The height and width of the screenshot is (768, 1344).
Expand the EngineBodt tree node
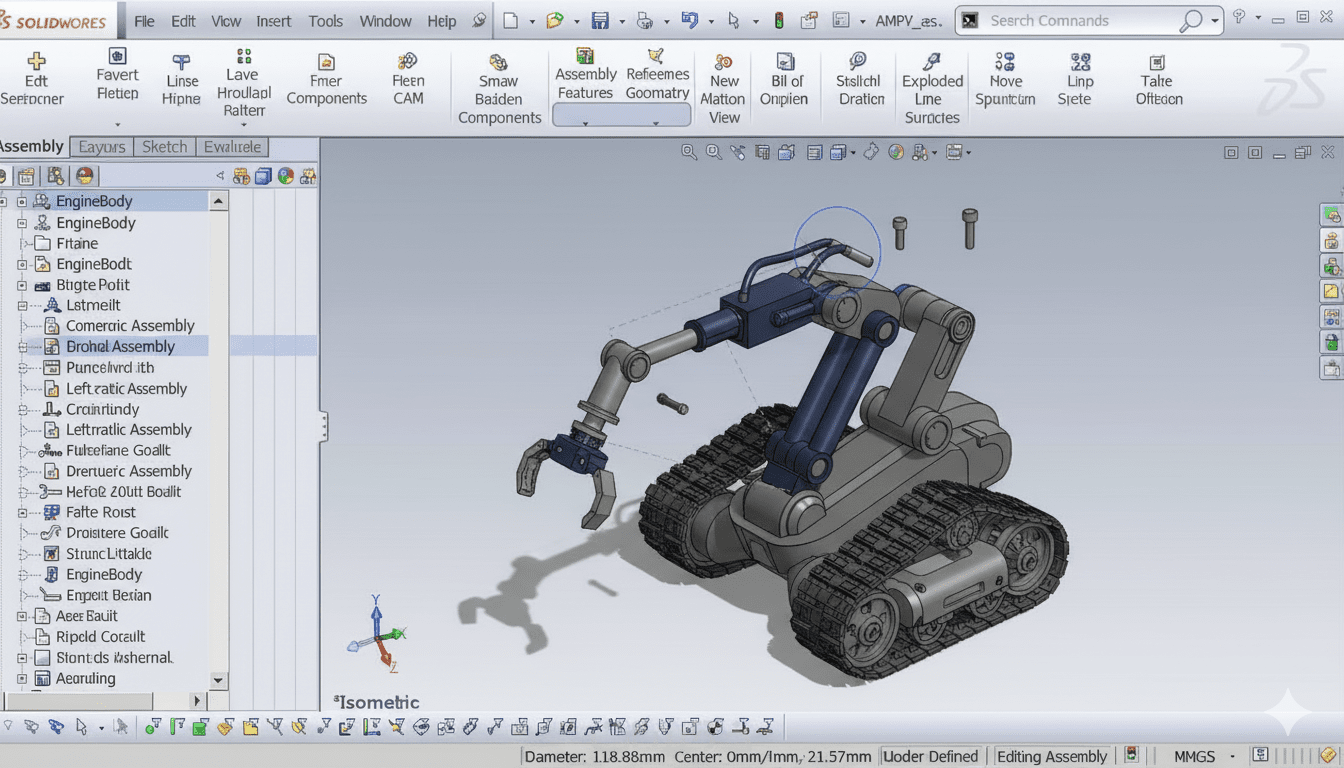[23, 265]
